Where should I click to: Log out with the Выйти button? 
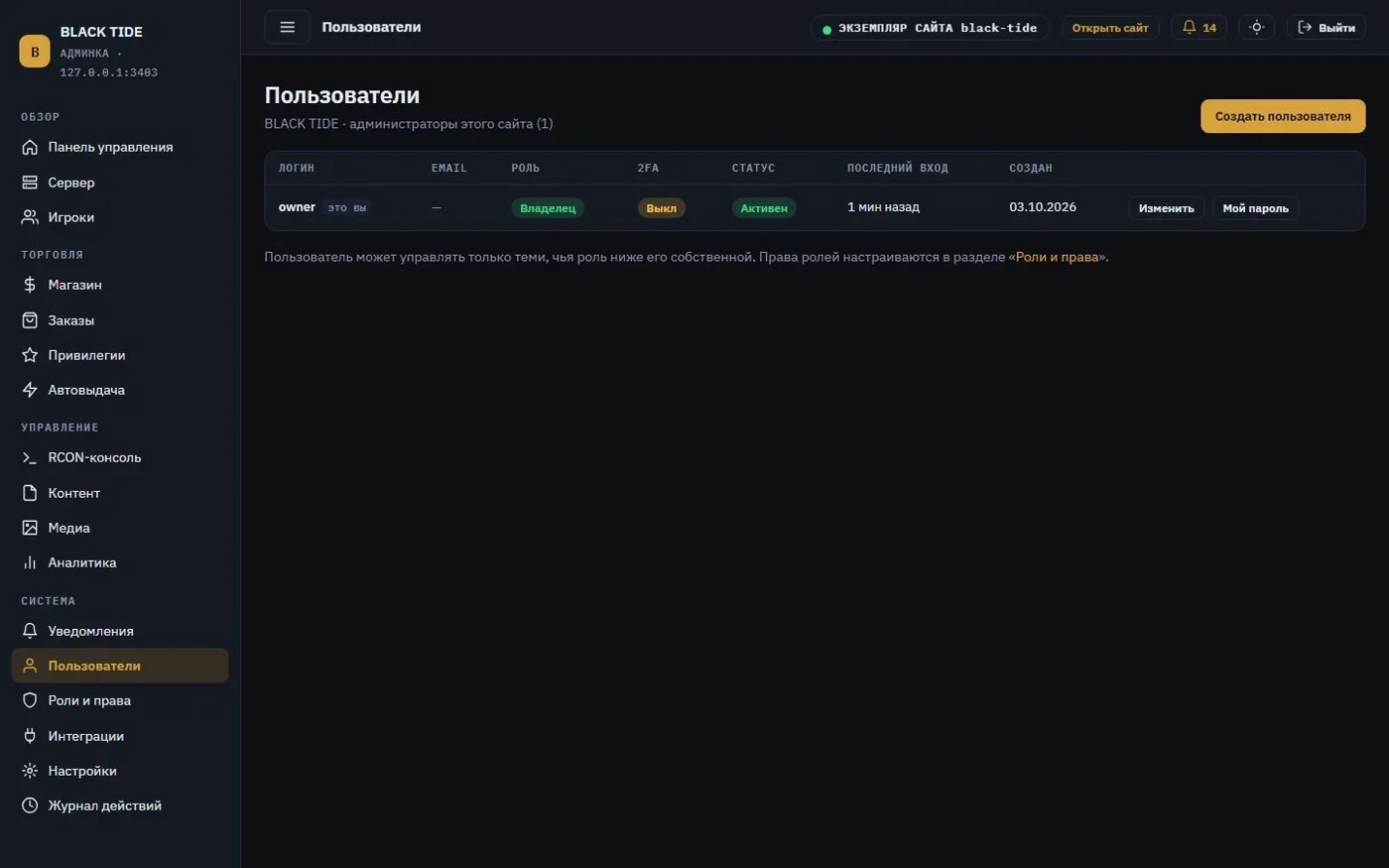[1326, 28]
